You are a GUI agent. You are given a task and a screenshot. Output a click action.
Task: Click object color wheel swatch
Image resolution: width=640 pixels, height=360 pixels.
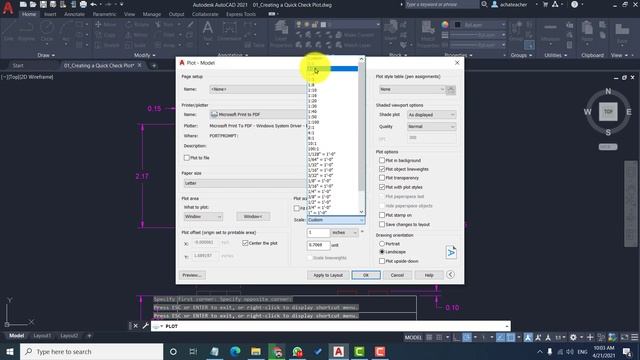(445, 24)
